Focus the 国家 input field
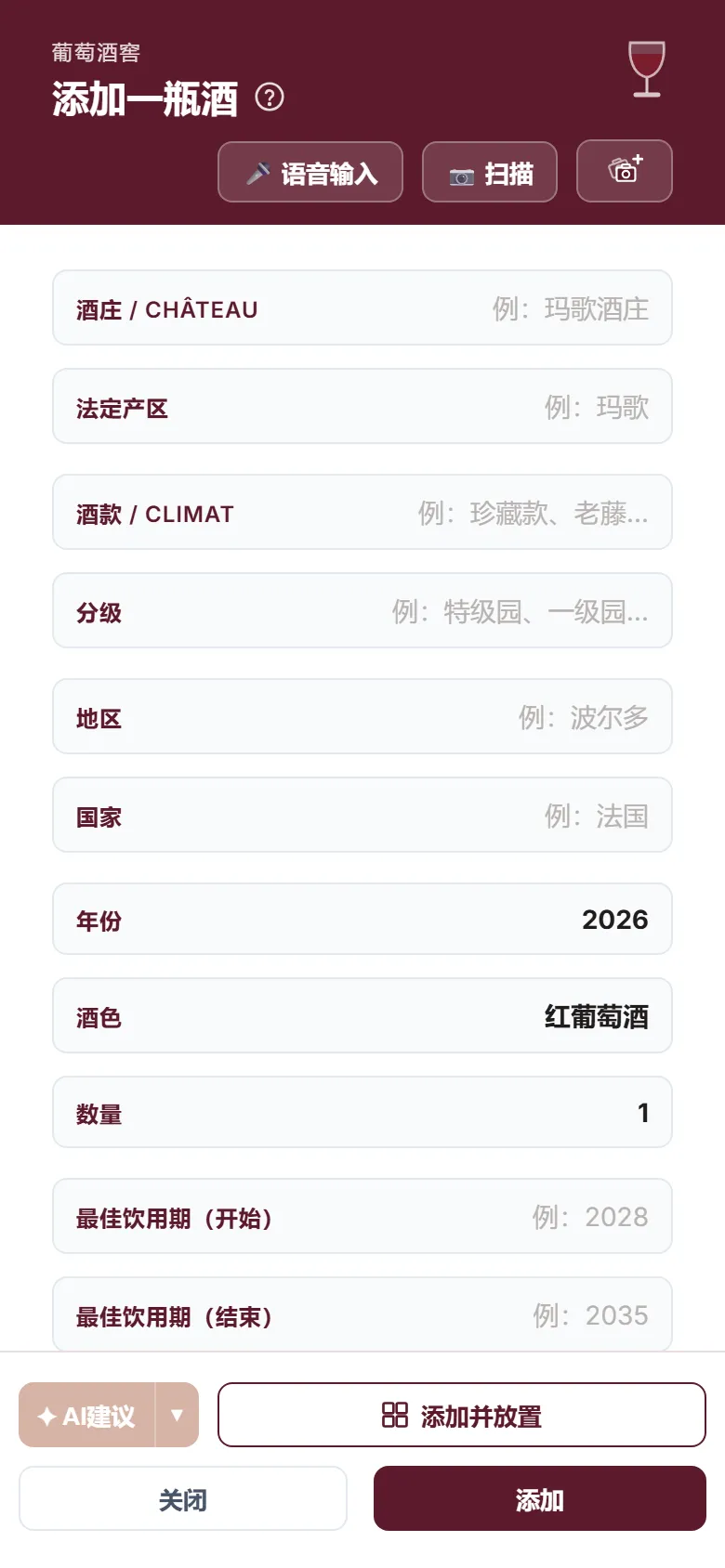Image resolution: width=725 pixels, height=1568 pixels. coord(362,815)
